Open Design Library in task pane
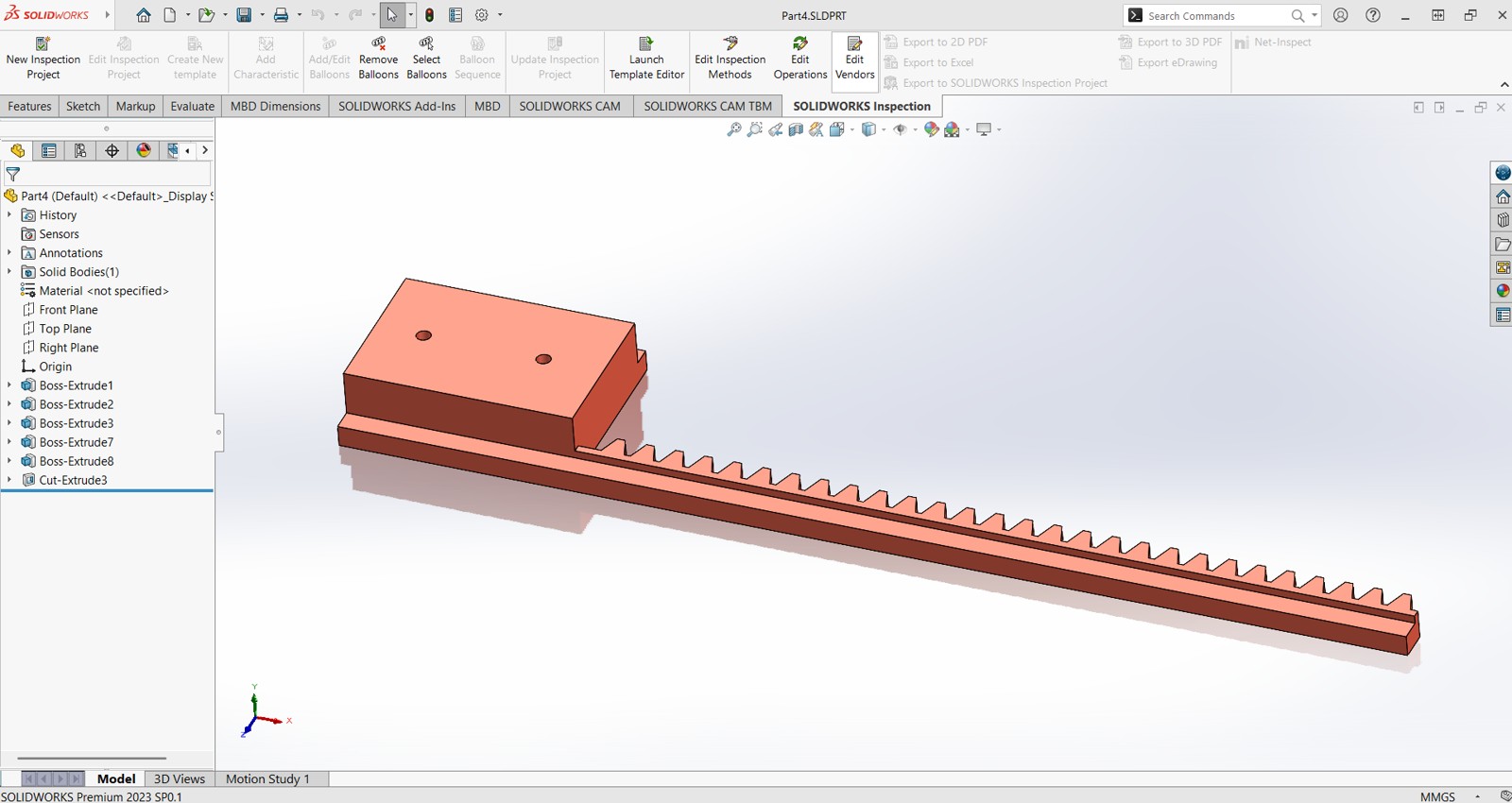Image resolution: width=1512 pixels, height=803 pixels. click(x=1503, y=220)
